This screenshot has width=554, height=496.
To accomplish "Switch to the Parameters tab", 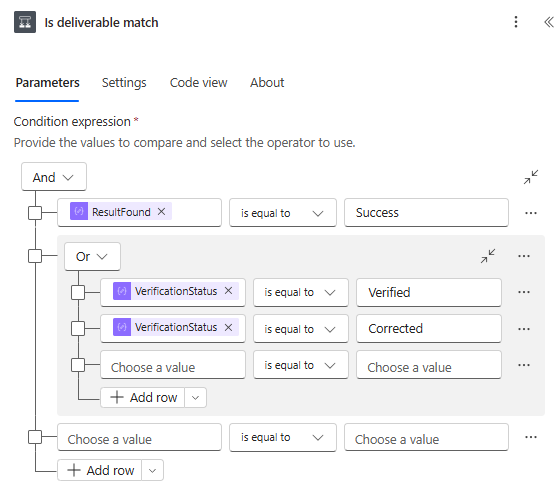I will (47, 83).
